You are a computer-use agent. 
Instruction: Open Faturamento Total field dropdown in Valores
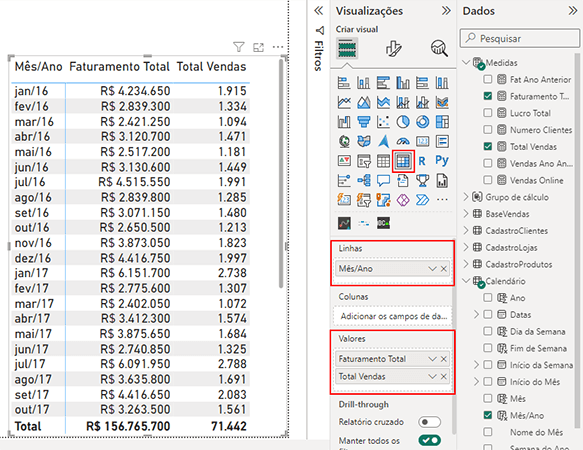pos(432,359)
